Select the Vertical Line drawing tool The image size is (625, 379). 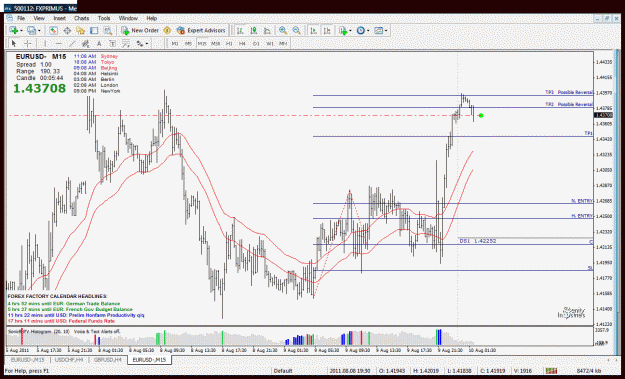45,43
